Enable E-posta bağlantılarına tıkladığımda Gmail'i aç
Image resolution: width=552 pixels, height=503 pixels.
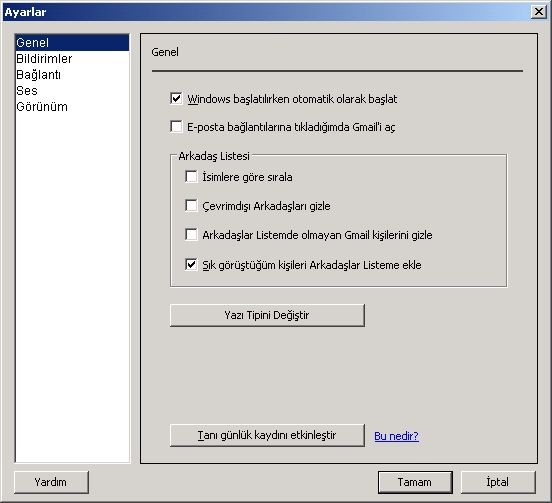(176, 127)
